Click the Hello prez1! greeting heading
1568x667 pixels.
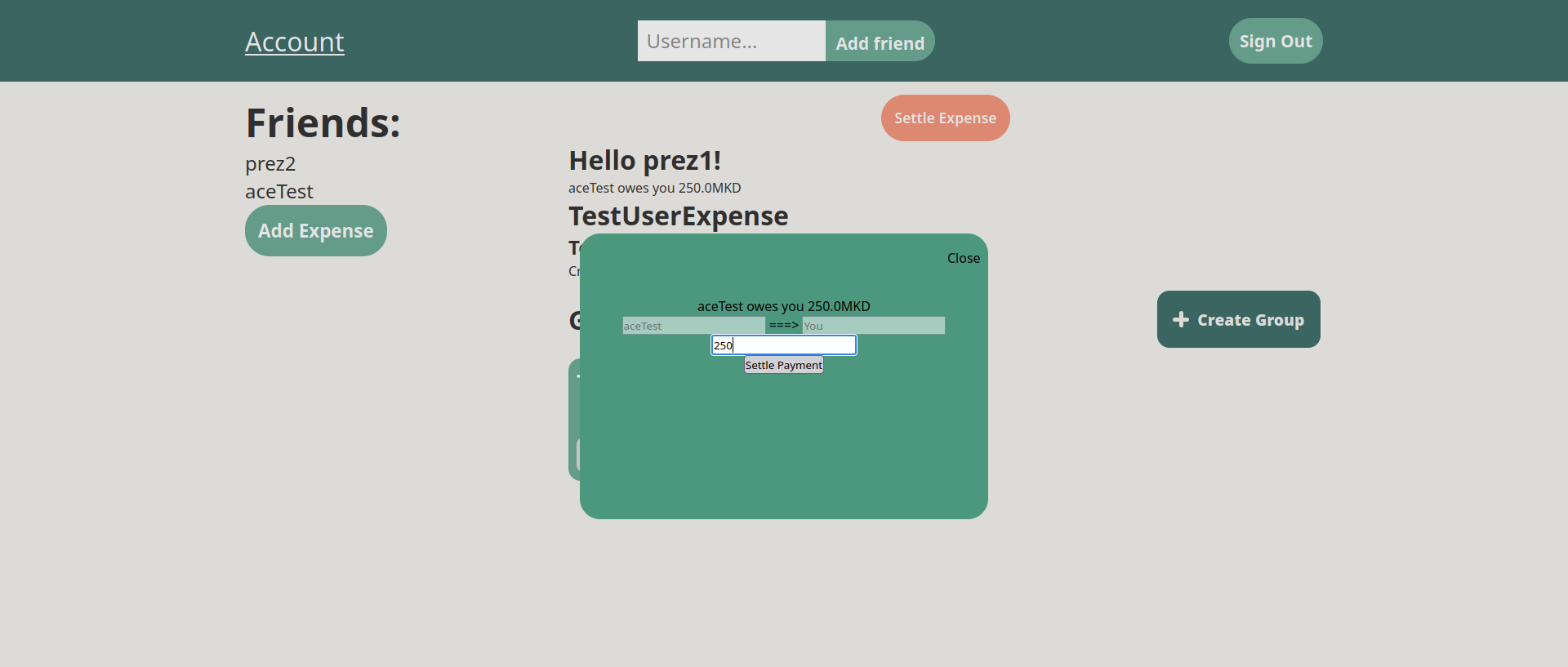(644, 161)
